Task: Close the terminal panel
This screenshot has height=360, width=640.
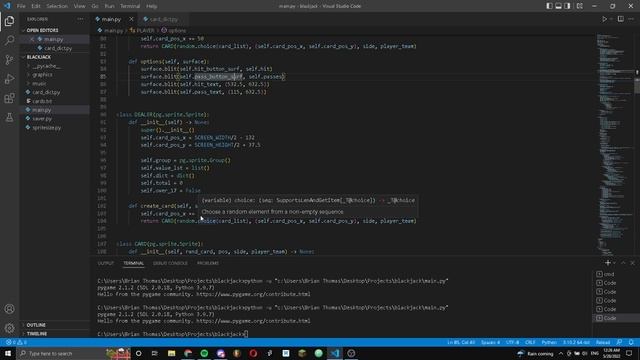Action: coord(632,263)
